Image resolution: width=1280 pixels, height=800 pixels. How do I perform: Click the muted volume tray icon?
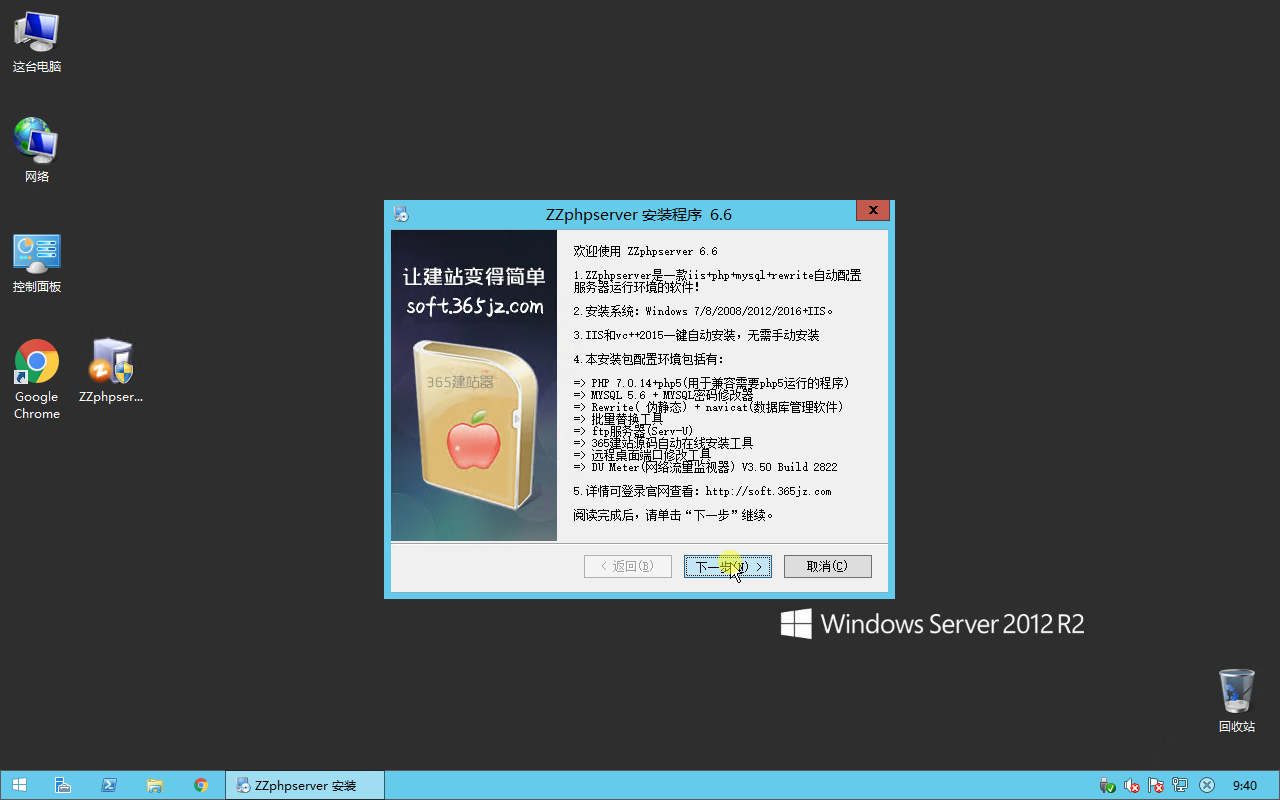pos(1132,786)
